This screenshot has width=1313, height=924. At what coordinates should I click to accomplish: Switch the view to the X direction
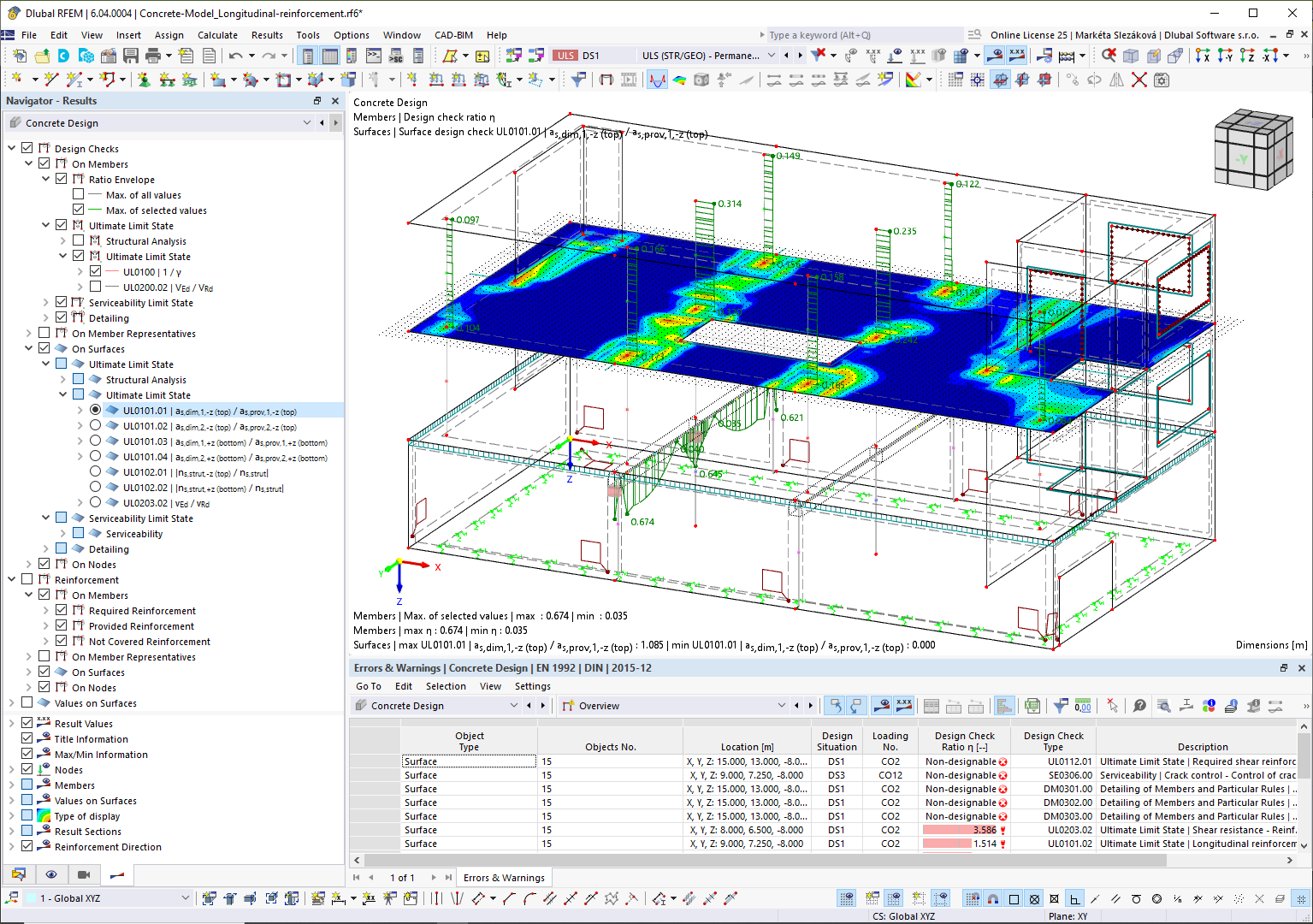click(x=1203, y=56)
